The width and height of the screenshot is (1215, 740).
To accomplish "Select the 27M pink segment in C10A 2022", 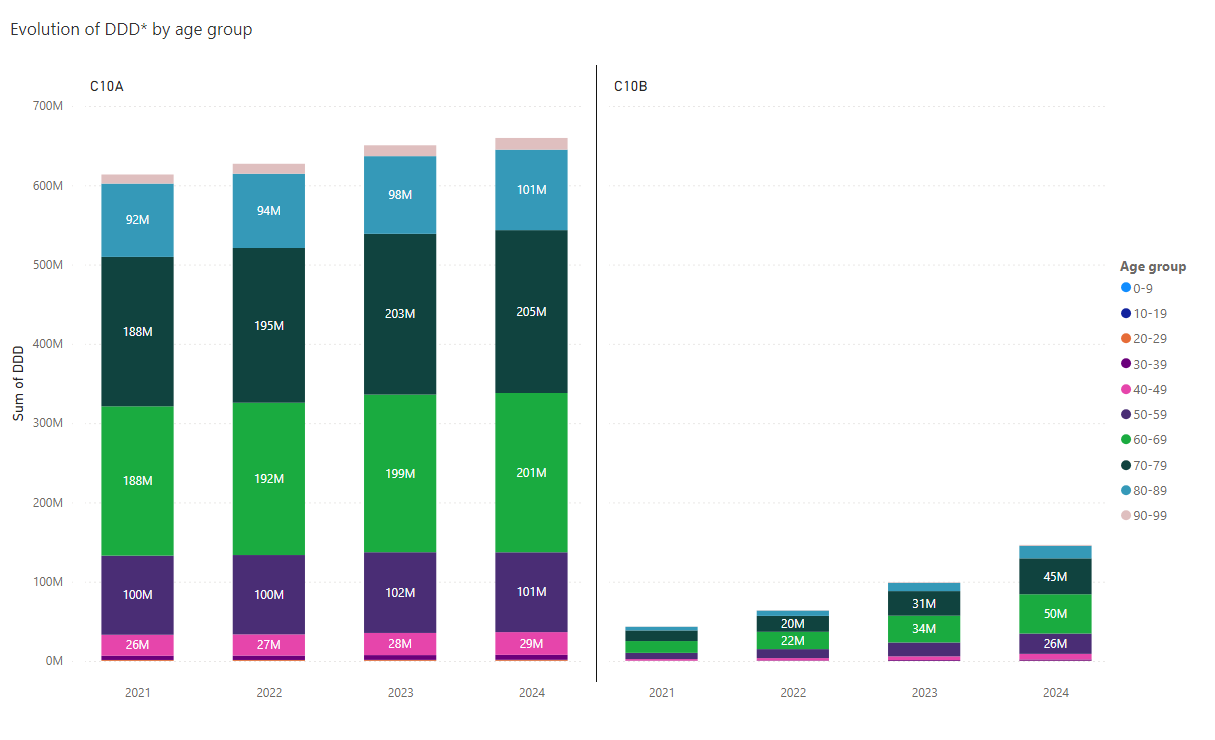I will [x=269, y=645].
